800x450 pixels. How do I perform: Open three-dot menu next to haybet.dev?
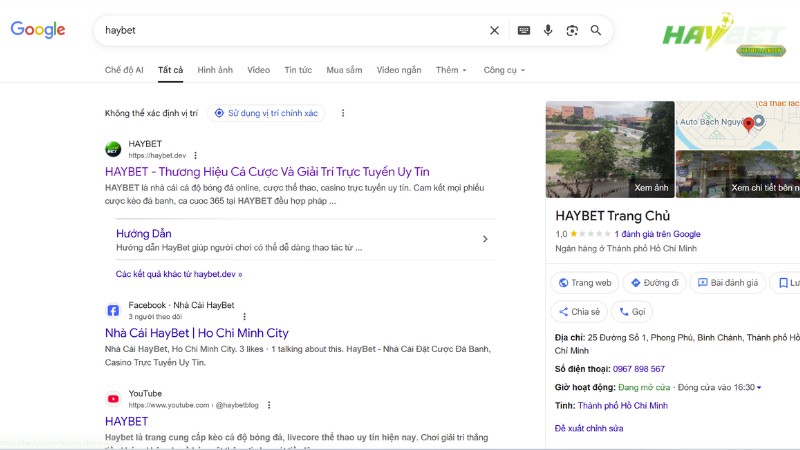[196, 156]
